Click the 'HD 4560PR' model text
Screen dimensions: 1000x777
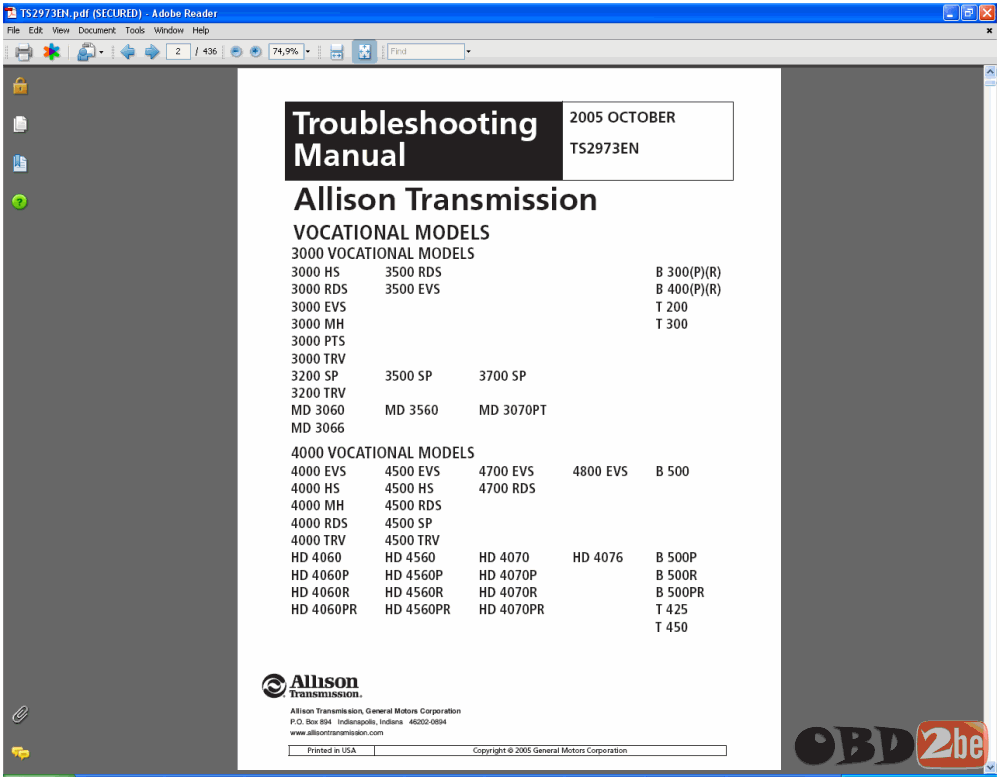coord(417,609)
